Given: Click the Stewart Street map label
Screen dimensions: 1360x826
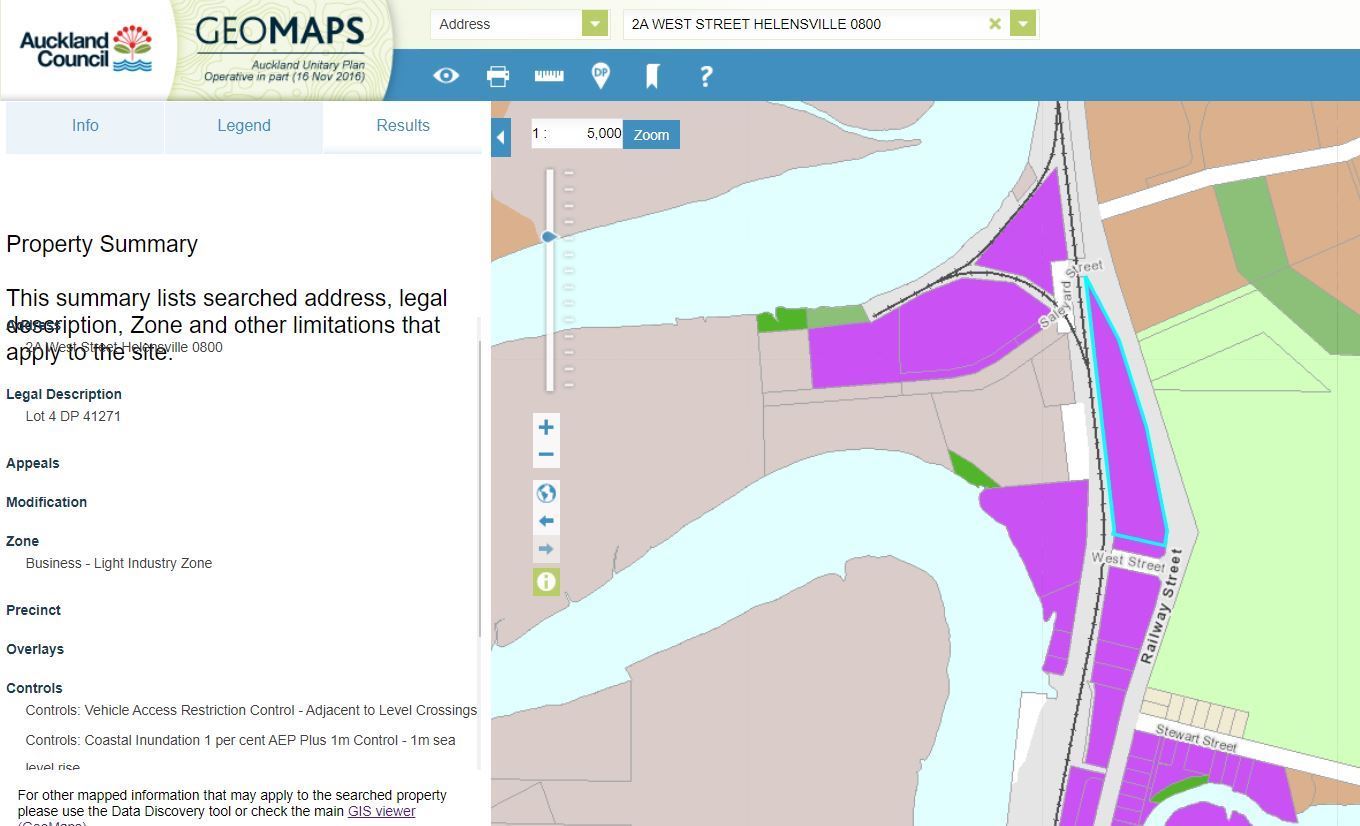Looking at the screenshot, I should [1196, 738].
